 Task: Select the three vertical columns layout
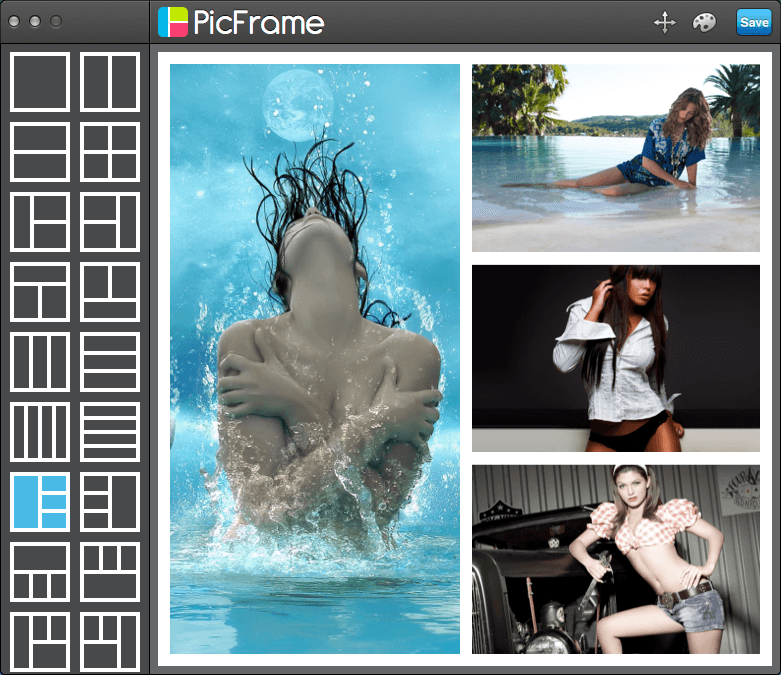pos(40,362)
